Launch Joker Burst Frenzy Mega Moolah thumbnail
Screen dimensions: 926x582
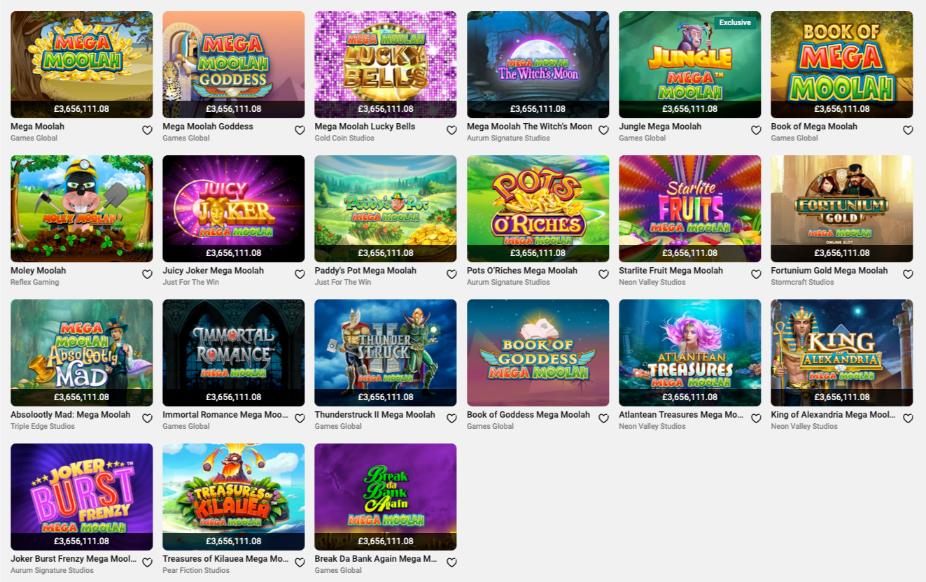click(81, 497)
